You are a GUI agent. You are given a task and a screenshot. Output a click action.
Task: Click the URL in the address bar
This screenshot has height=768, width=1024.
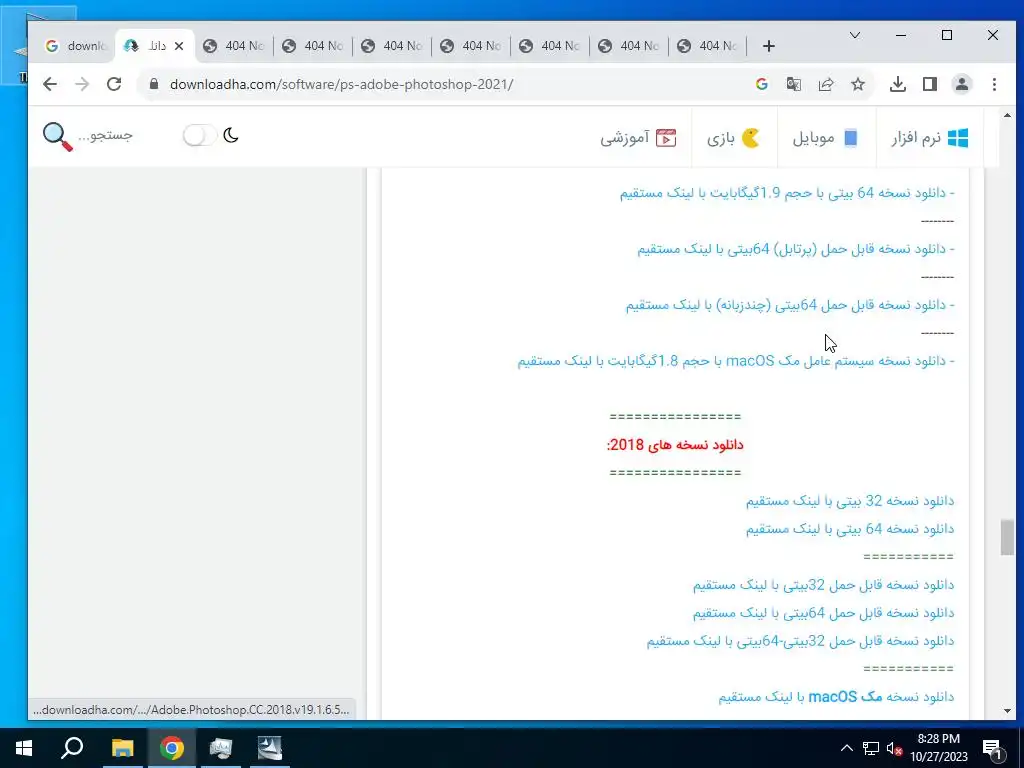coord(342,84)
